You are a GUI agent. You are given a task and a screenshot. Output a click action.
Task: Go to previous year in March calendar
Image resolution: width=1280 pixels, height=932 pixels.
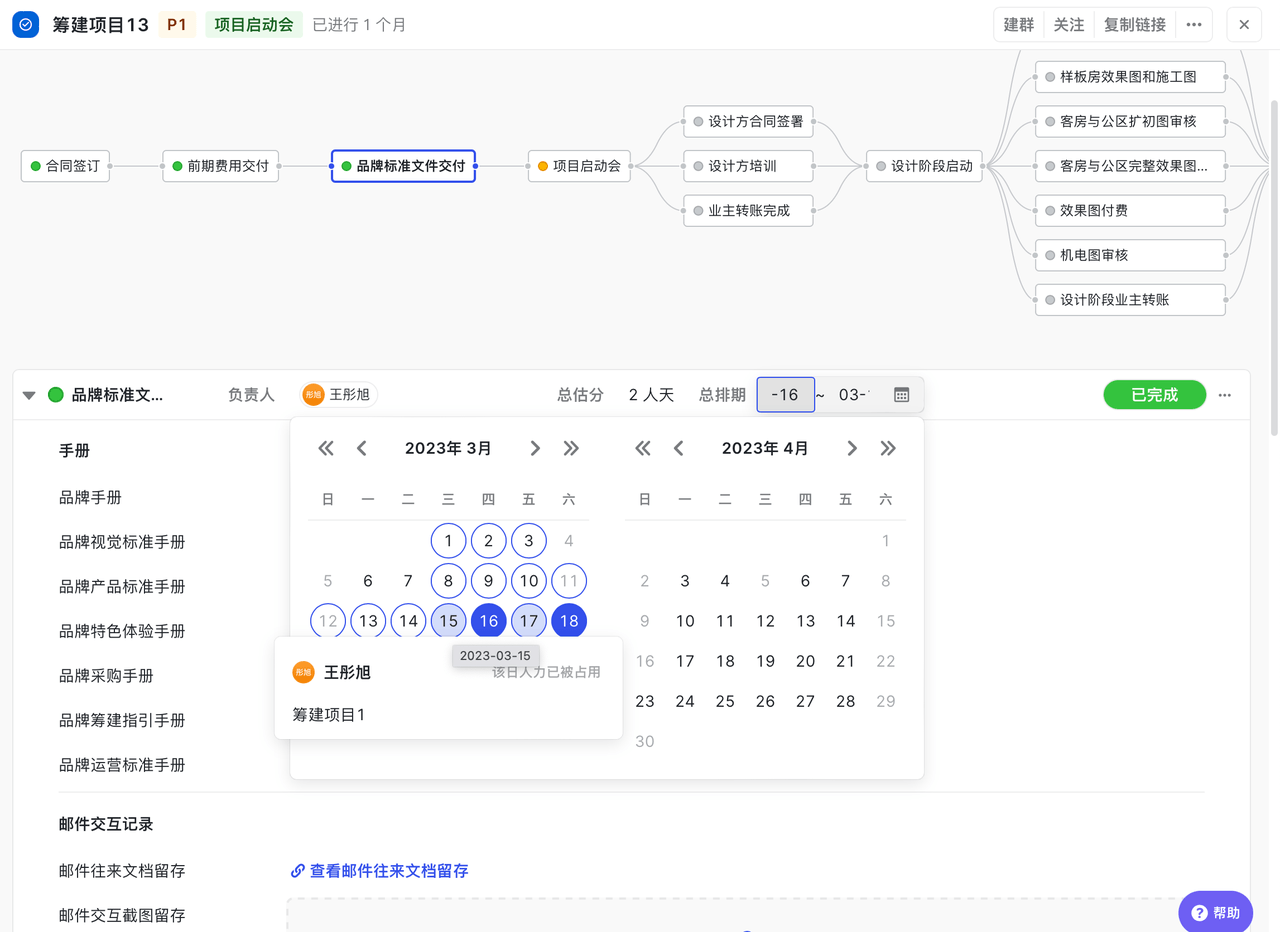click(326, 448)
